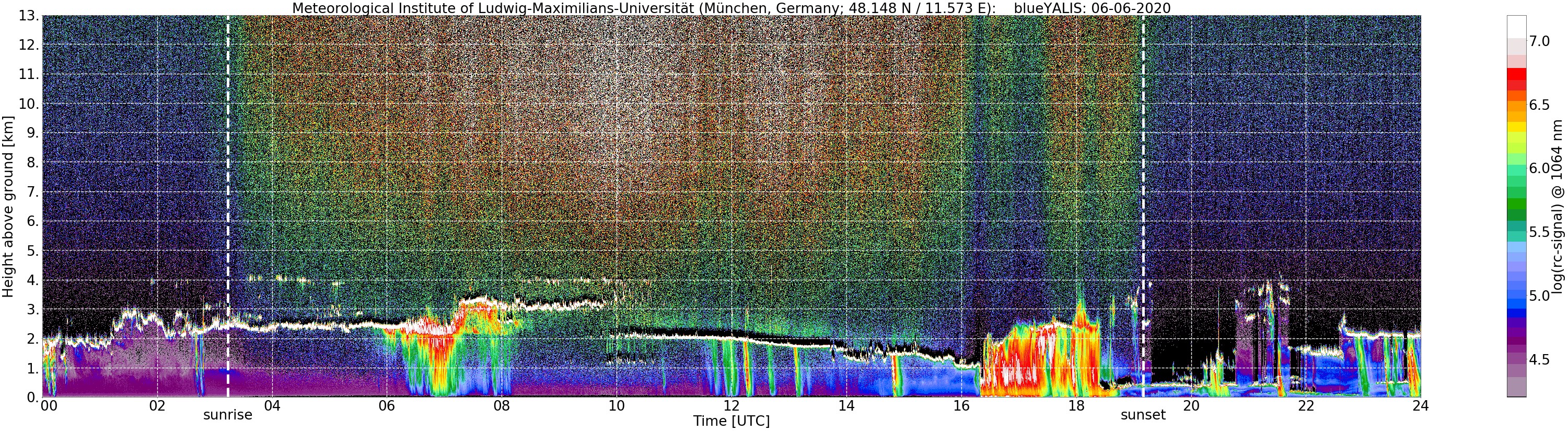1568x431 pixels.
Task: Click the '10.' height axis tick label
Action: click(29, 104)
